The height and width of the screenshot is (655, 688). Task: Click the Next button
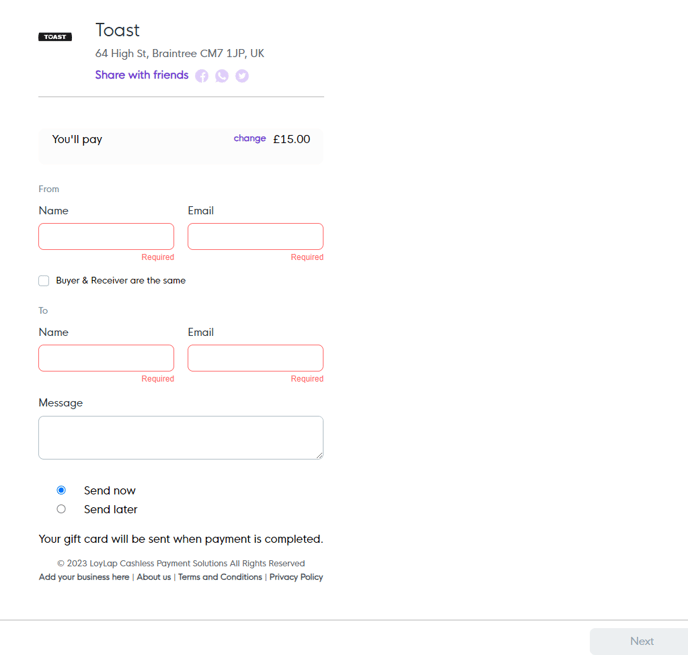point(641,641)
